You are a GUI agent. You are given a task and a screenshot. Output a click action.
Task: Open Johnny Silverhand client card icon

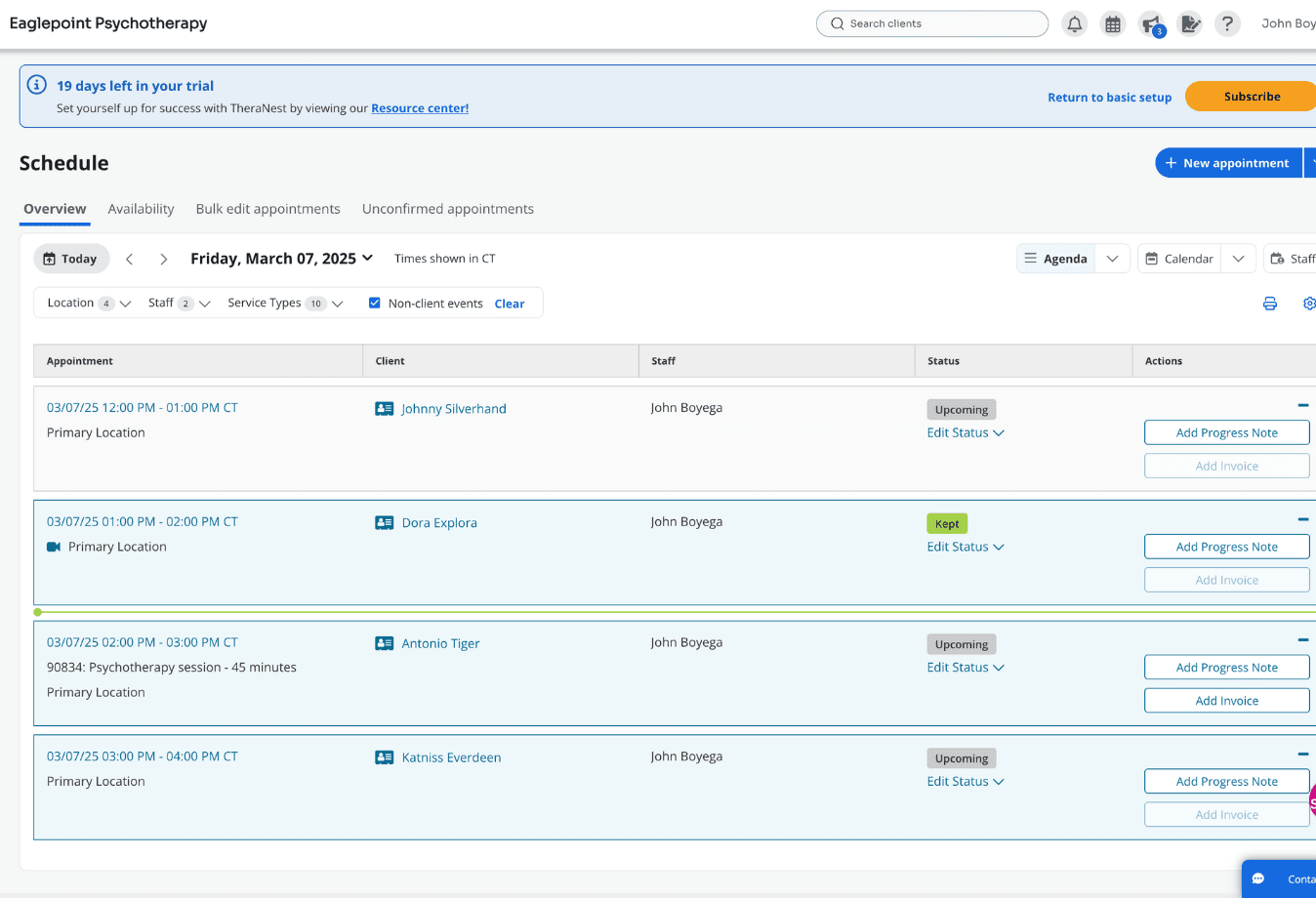coord(385,409)
